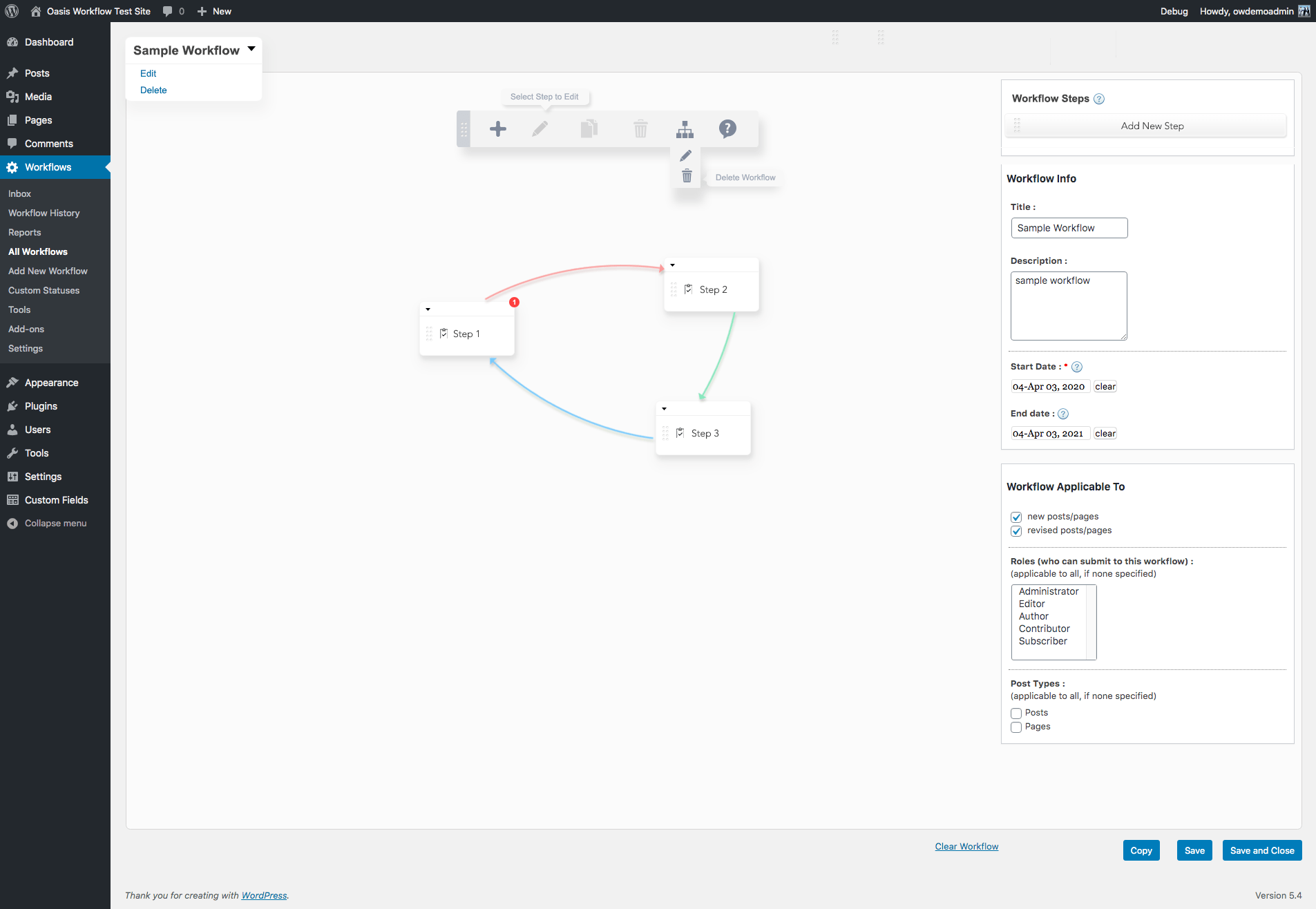This screenshot has width=1316, height=909.
Task: Click the plus icon to add step
Action: (497, 129)
